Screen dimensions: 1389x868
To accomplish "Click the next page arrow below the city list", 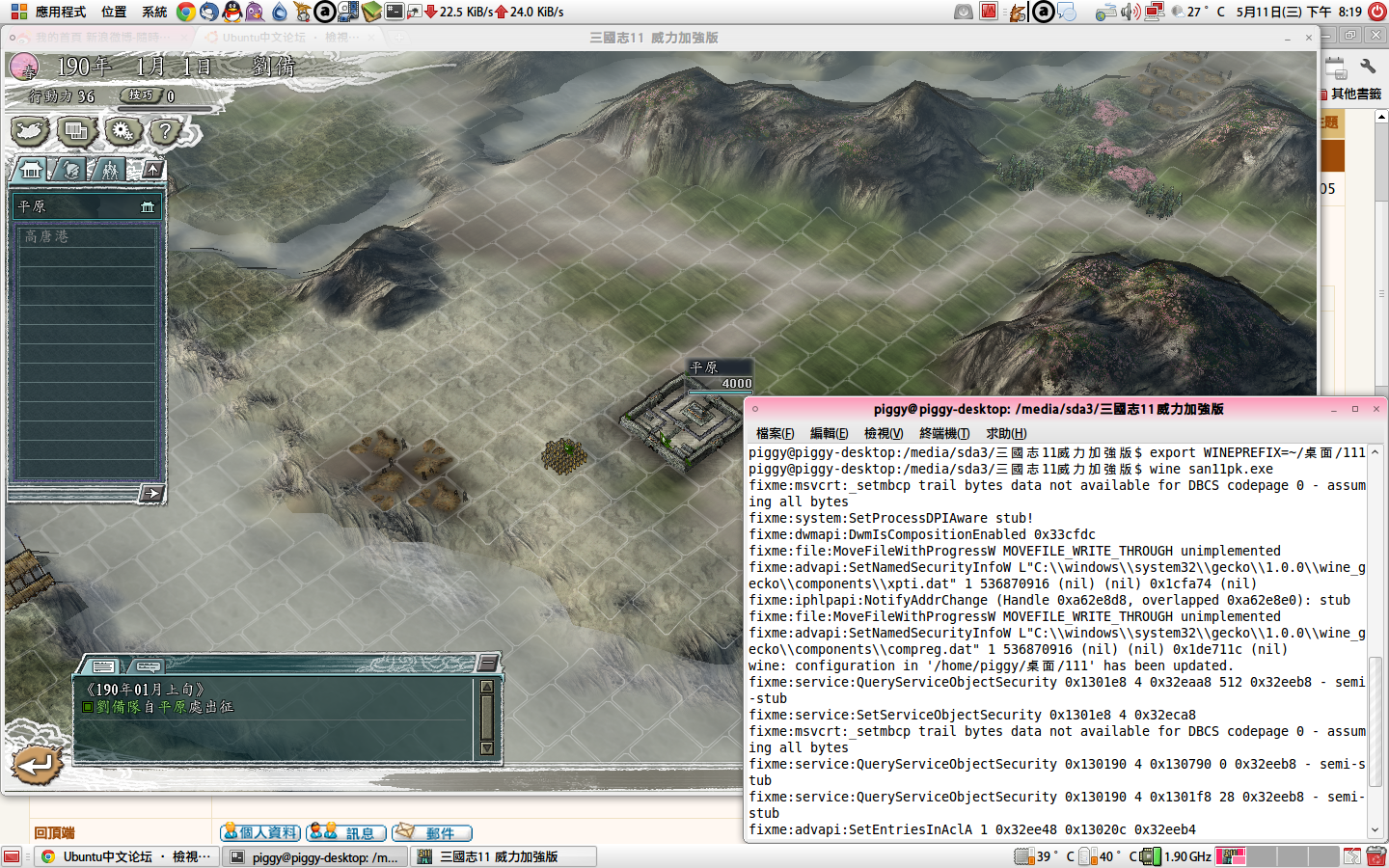I will tap(151, 494).
